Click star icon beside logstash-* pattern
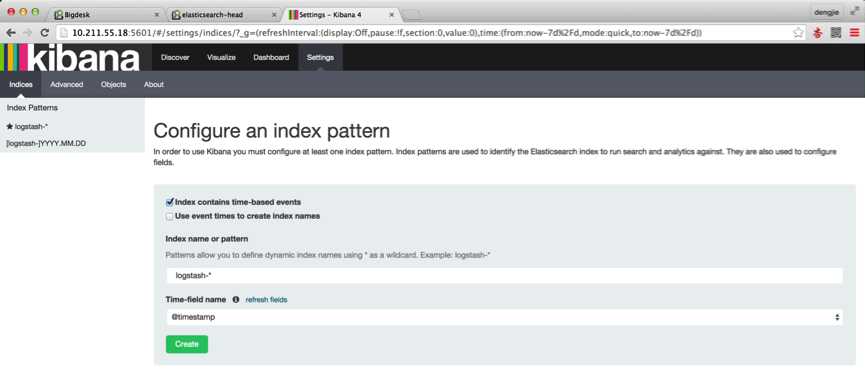The width and height of the screenshot is (865, 376). [9, 126]
